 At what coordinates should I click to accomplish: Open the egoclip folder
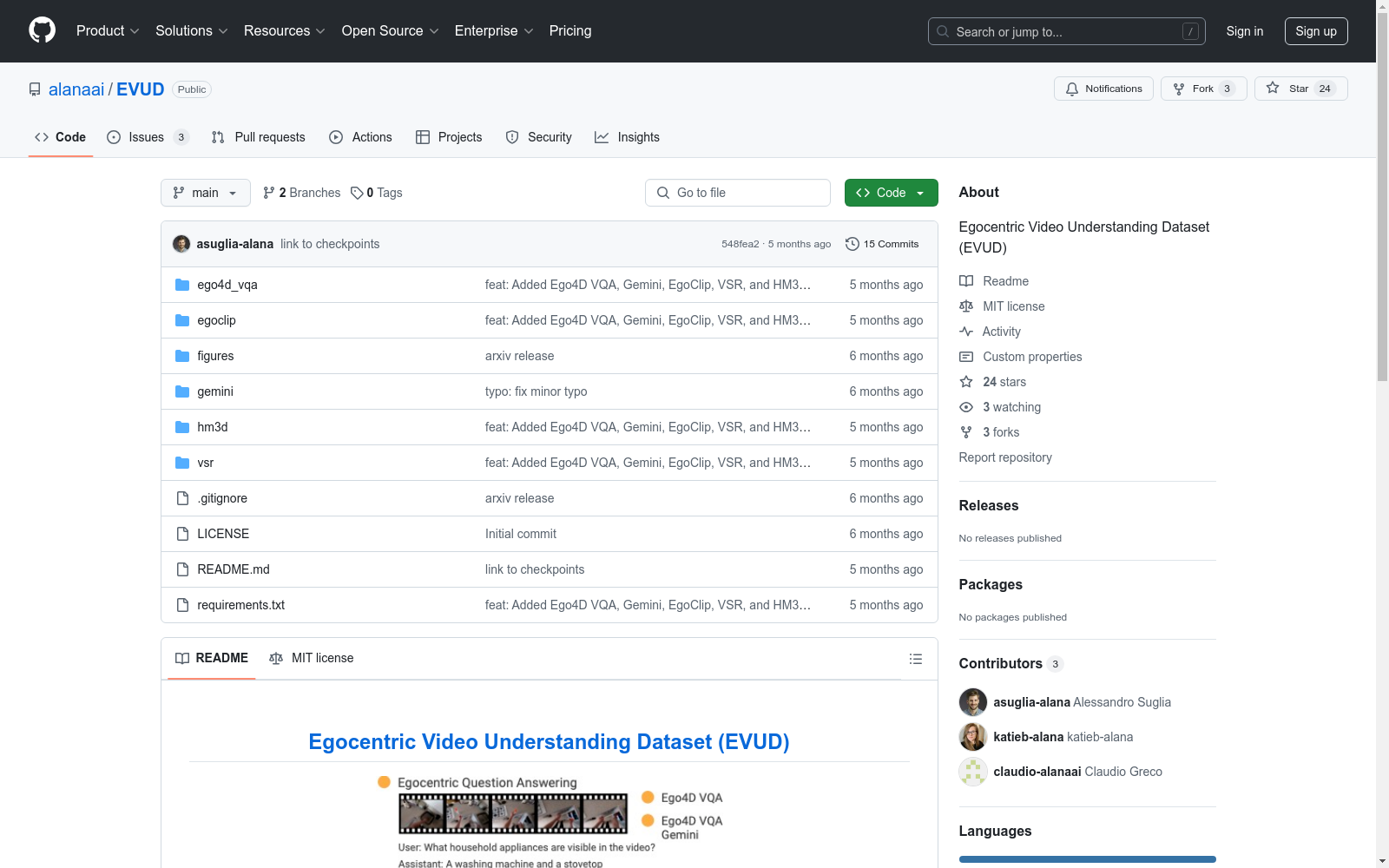pos(216,320)
